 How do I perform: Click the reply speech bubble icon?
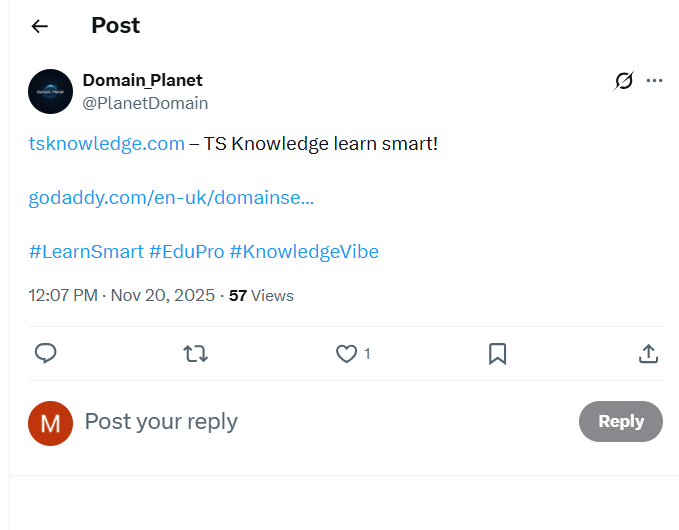pos(45,353)
